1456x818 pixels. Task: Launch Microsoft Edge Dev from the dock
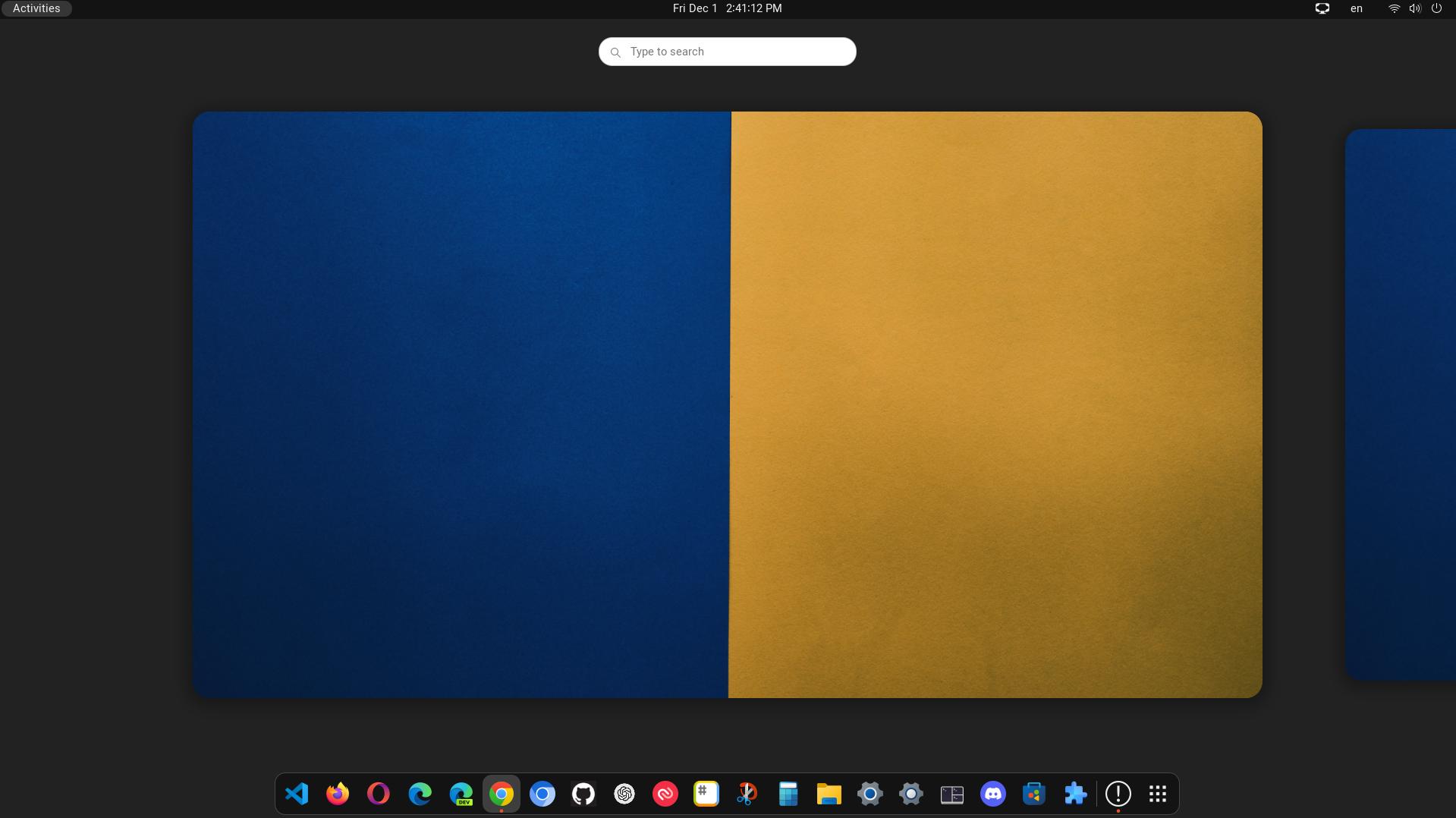461,794
